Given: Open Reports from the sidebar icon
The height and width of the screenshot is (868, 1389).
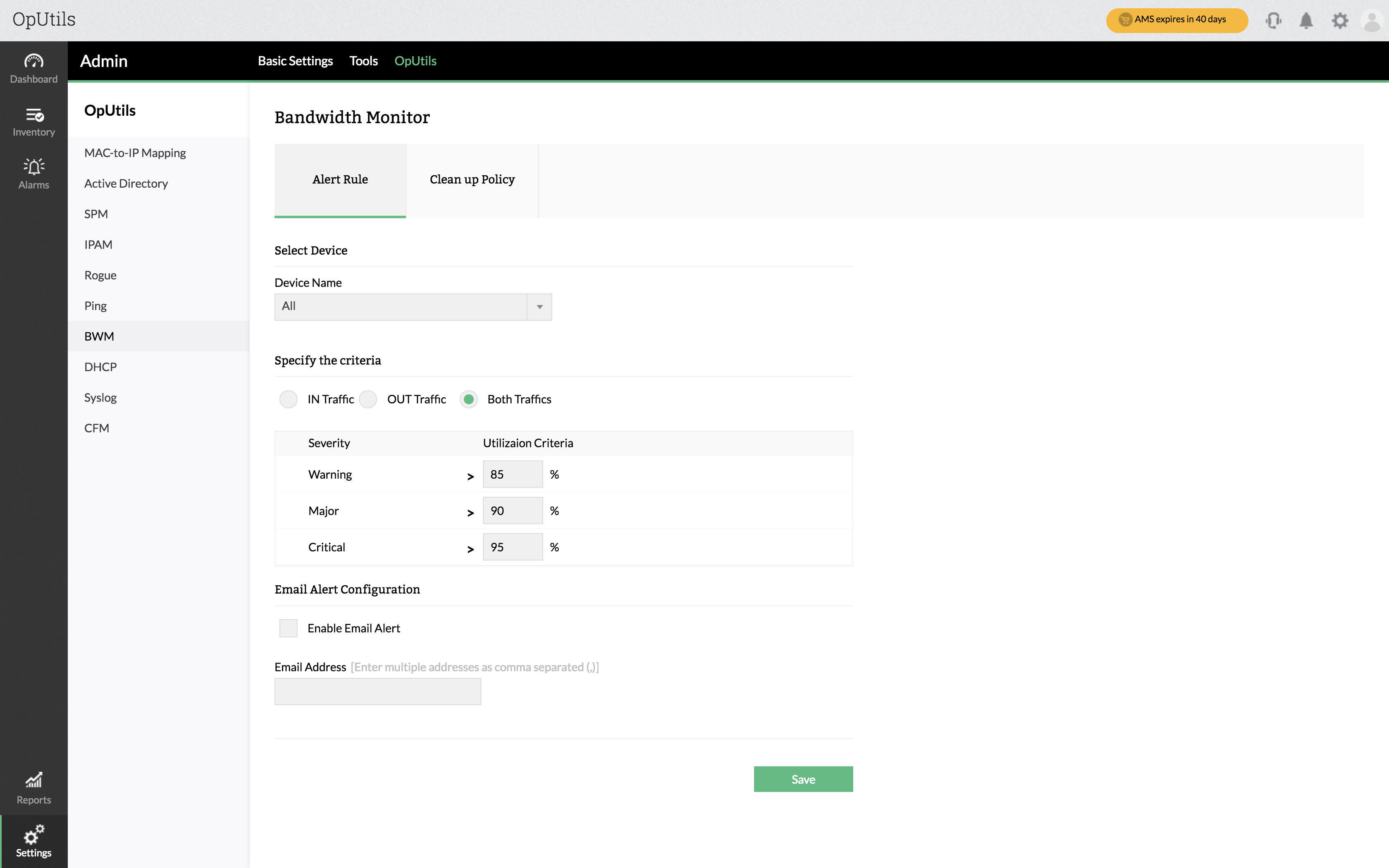Looking at the screenshot, I should 33,780.
